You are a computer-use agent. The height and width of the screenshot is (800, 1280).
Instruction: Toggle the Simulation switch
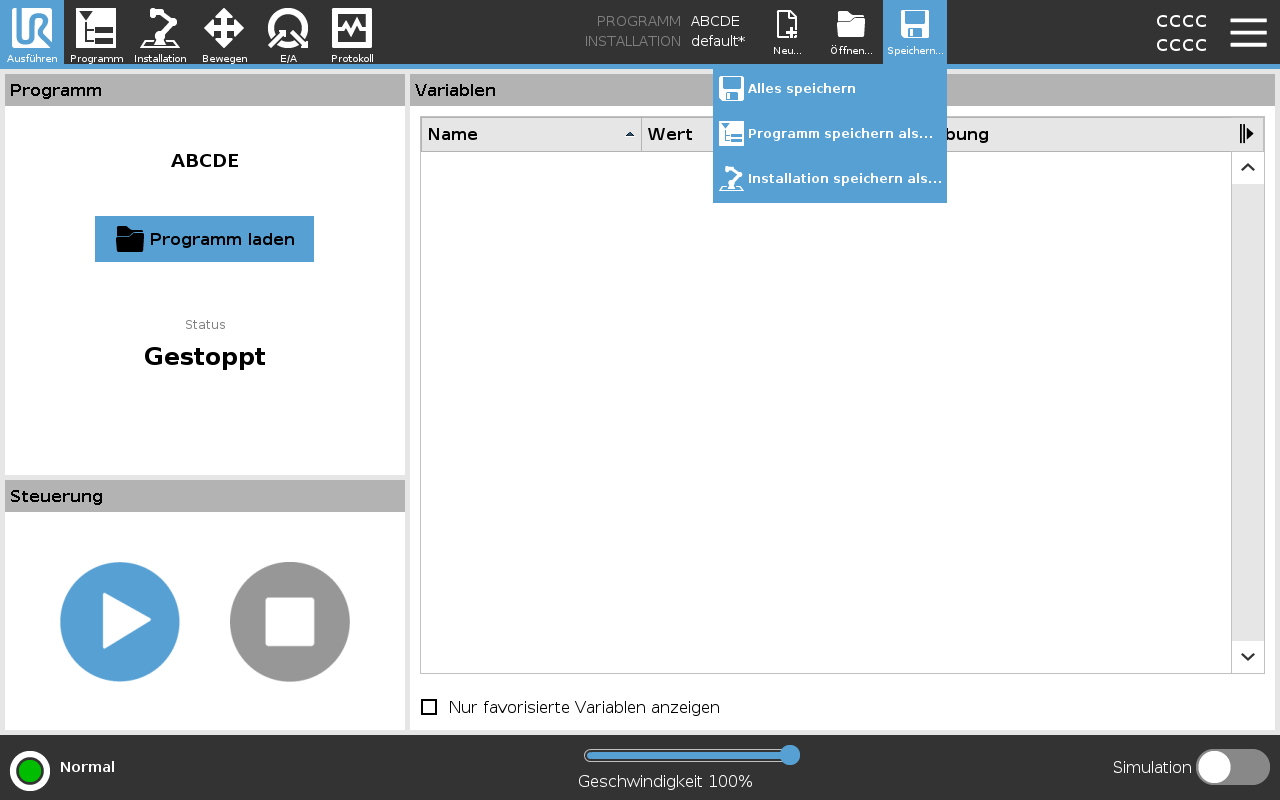pyautogui.click(x=1232, y=767)
